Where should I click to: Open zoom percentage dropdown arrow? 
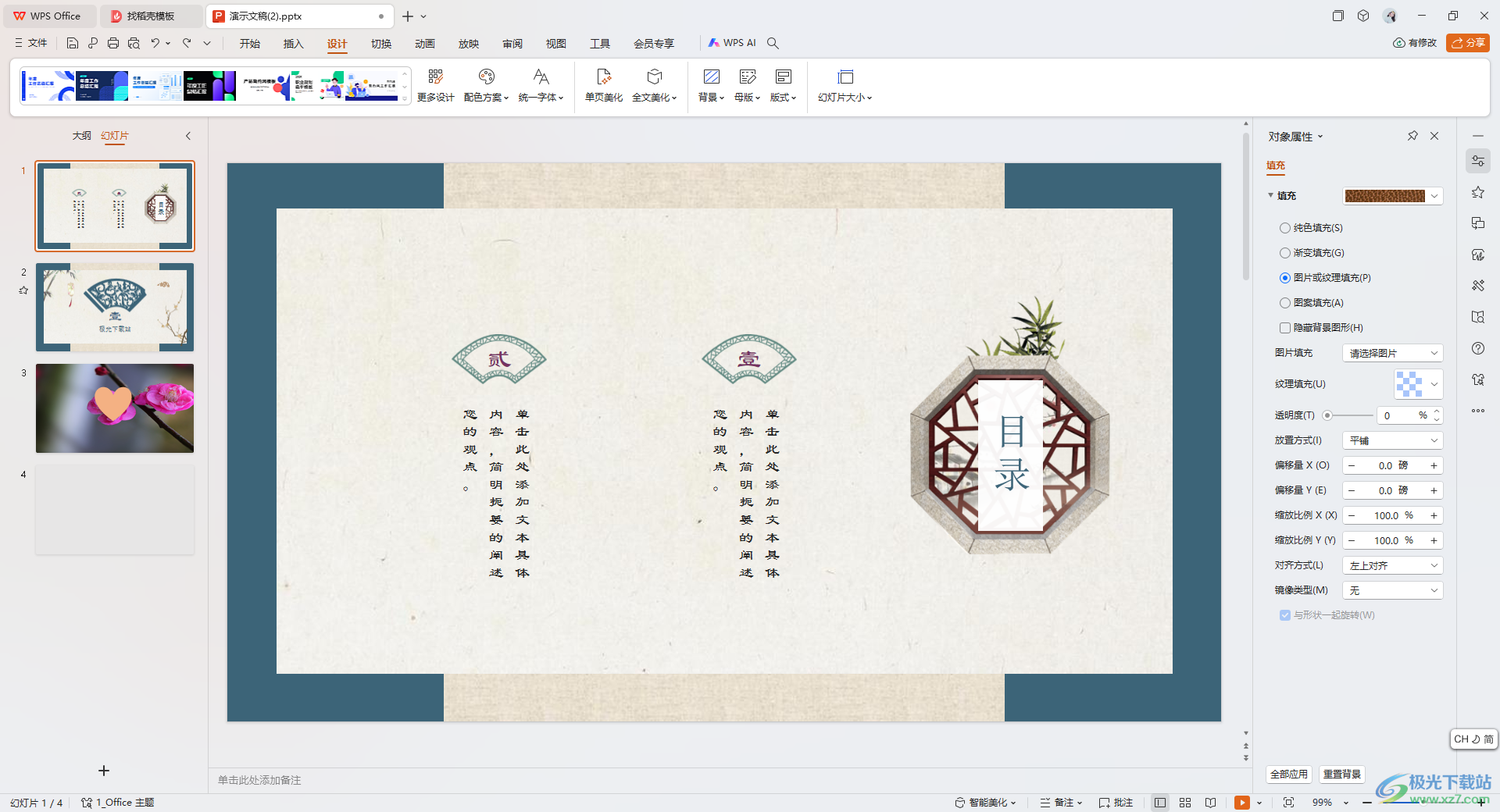(1346, 803)
